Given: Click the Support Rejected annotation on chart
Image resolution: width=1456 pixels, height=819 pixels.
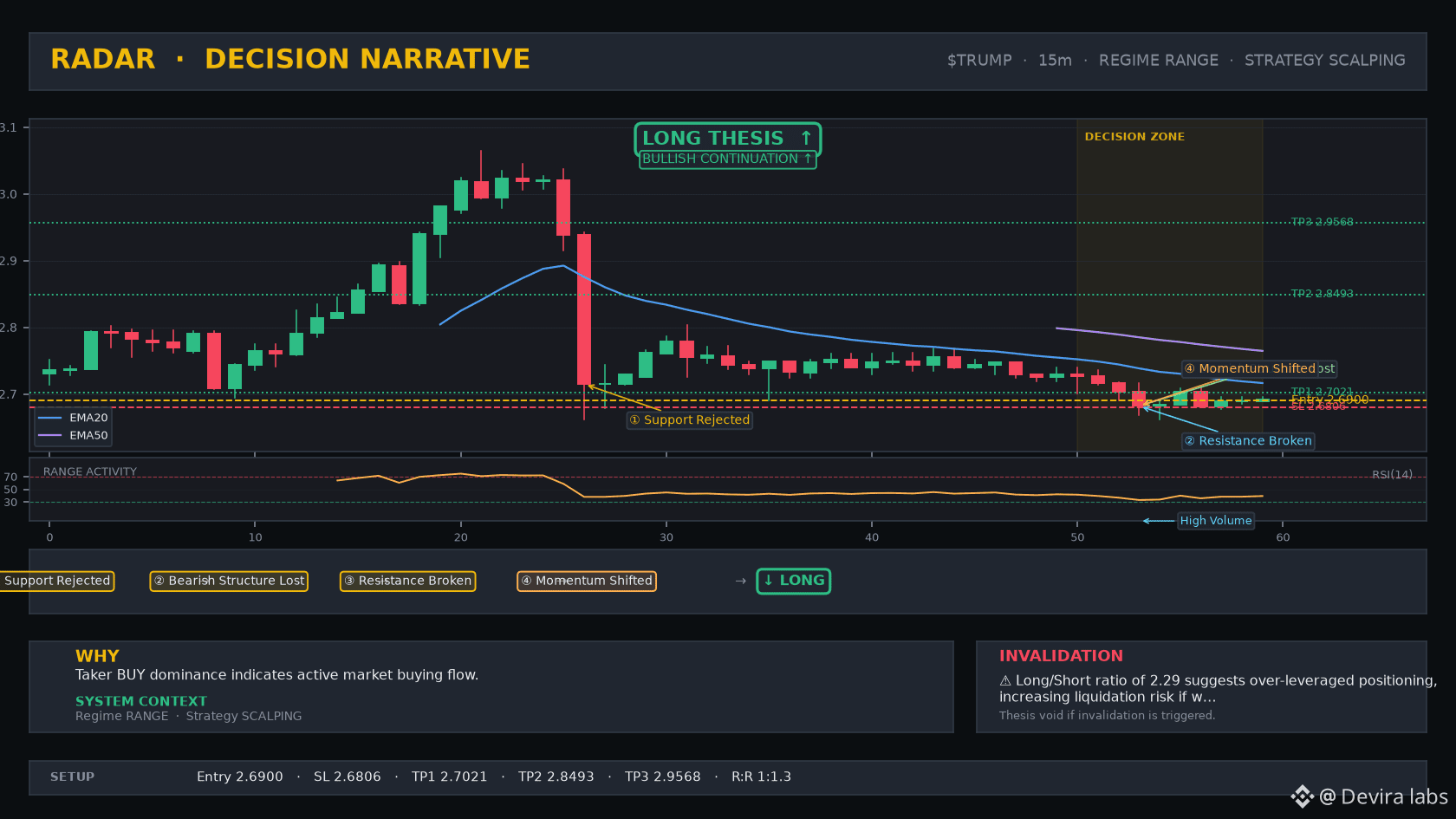Looking at the screenshot, I should [690, 420].
